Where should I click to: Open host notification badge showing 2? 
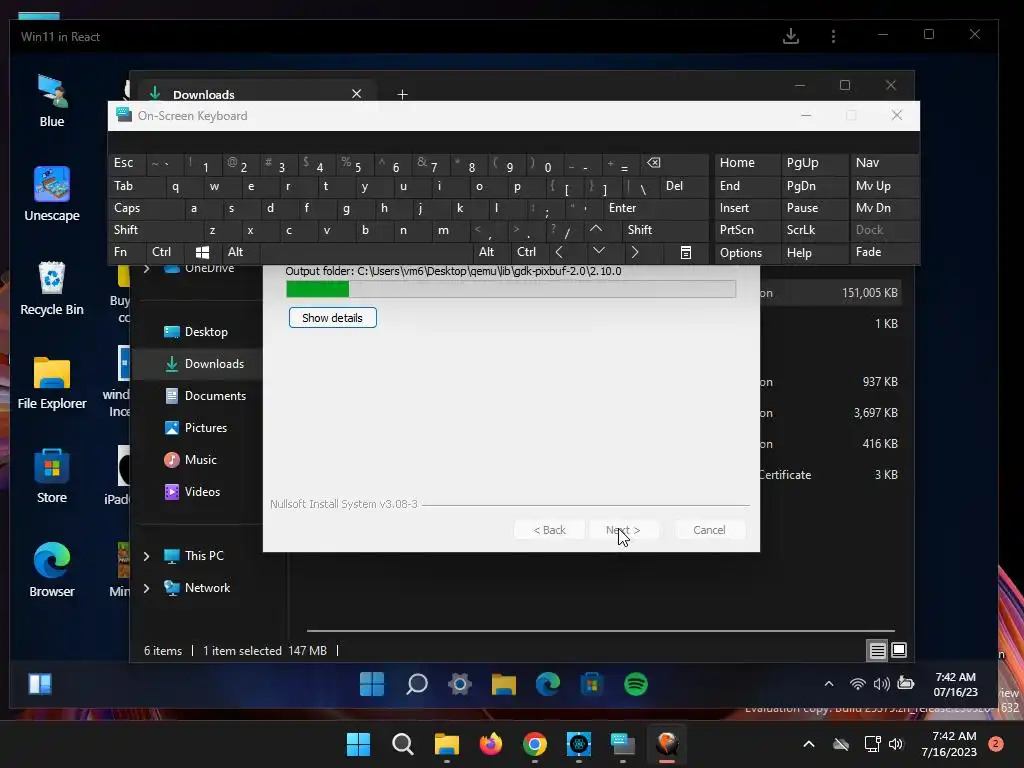pyautogui.click(x=995, y=744)
